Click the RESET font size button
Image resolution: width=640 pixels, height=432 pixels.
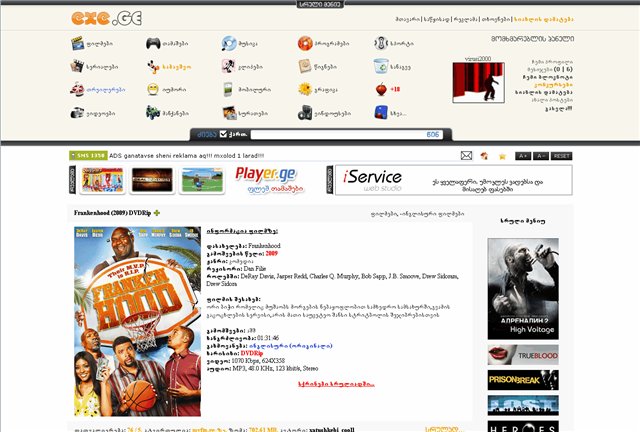point(562,156)
